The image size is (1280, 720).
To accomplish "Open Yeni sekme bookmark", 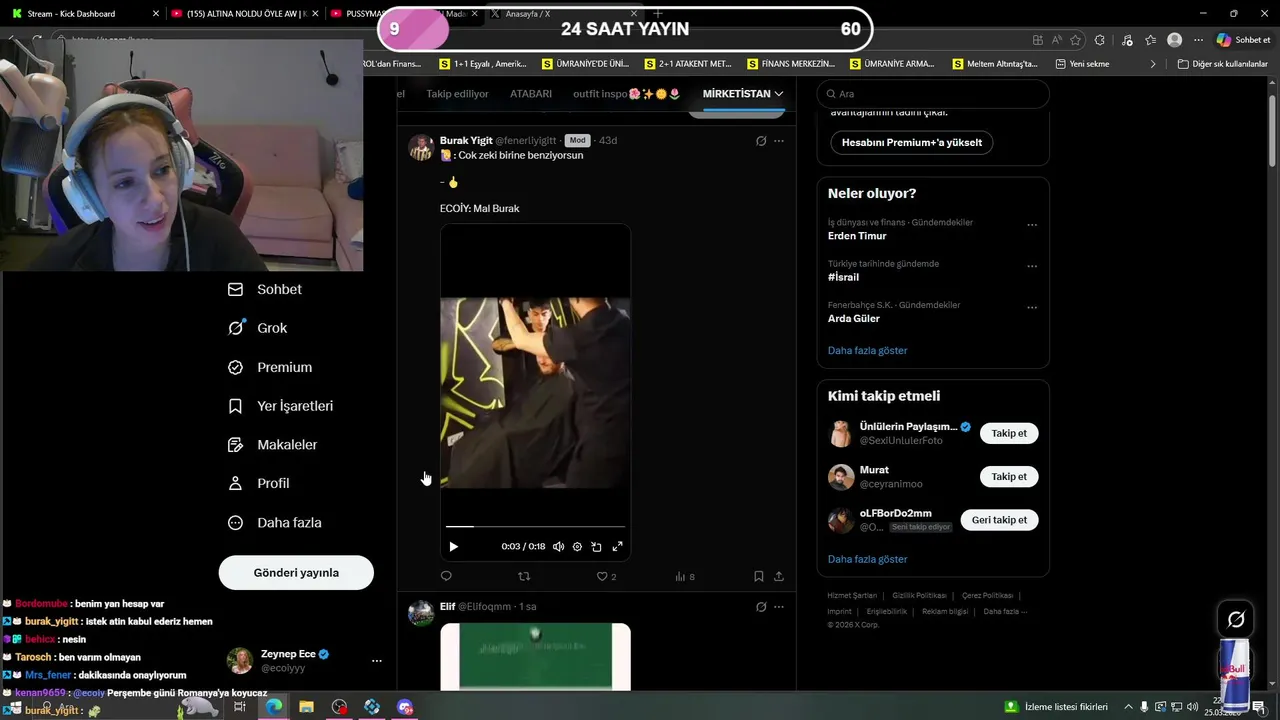I will (x=1082, y=64).
